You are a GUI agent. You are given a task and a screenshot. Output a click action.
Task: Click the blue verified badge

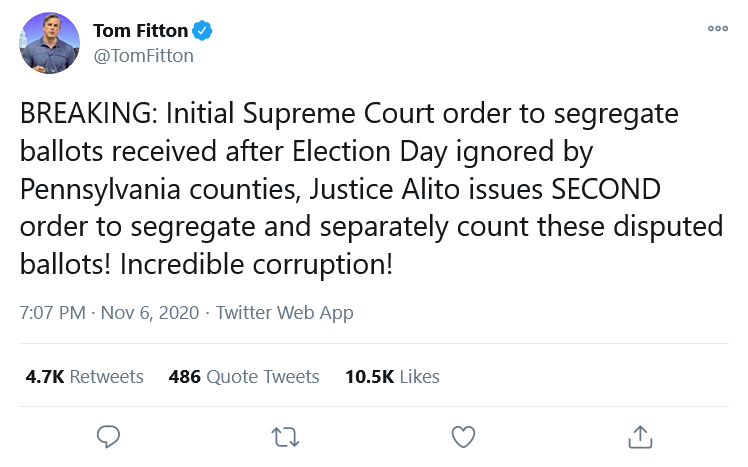tap(202, 31)
